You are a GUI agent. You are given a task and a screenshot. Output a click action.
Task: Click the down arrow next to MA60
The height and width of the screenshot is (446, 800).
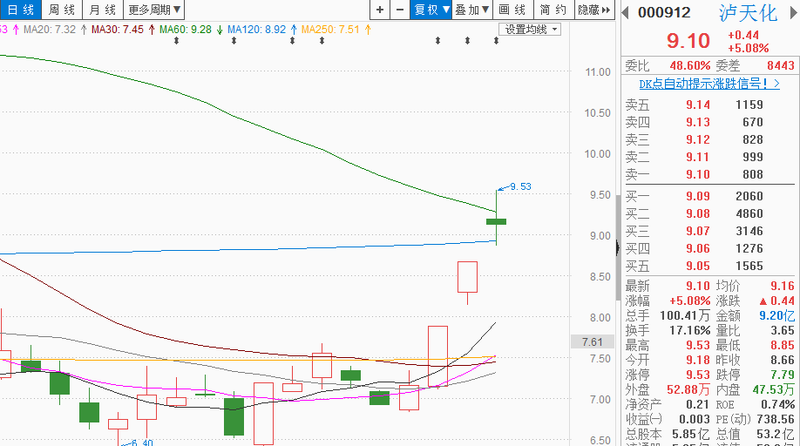(219, 30)
